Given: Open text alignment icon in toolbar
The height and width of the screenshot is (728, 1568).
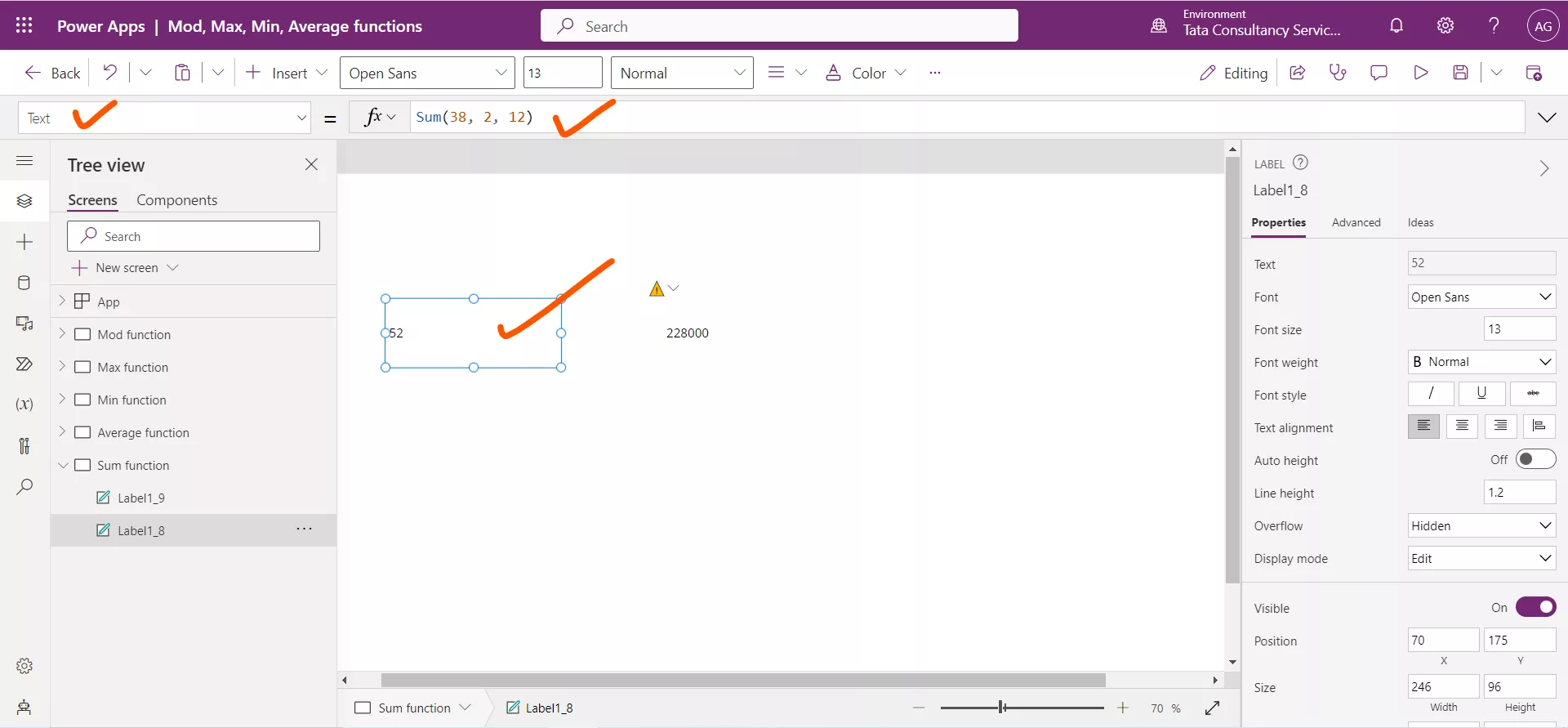Looking at the screenshot, I should click(777, 73).
